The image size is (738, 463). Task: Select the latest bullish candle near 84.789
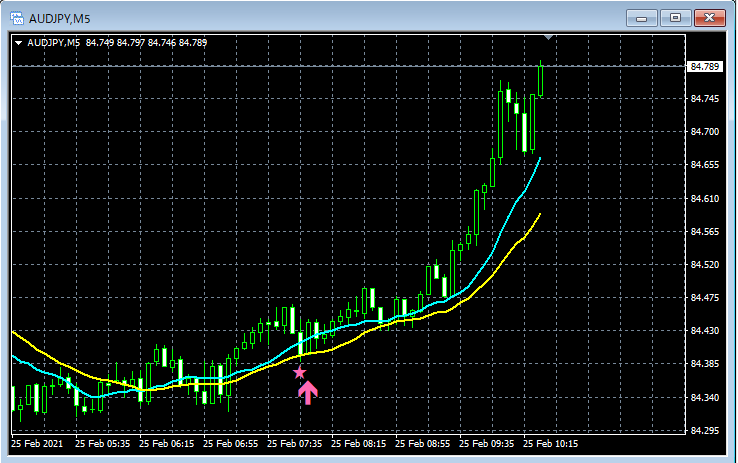tap(541, 81)
